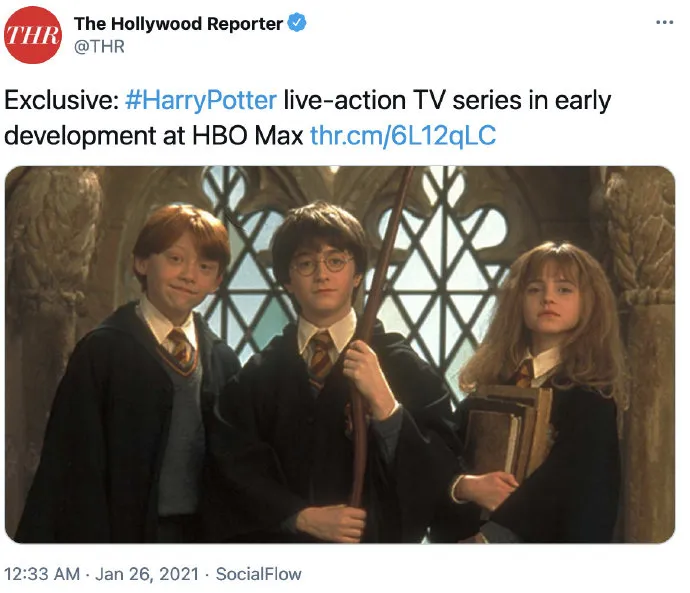The width and height of the screenshot is (690, 593).
Task: Follow the thr.cm/6L12qLC article link
Action: click(403, 135)
